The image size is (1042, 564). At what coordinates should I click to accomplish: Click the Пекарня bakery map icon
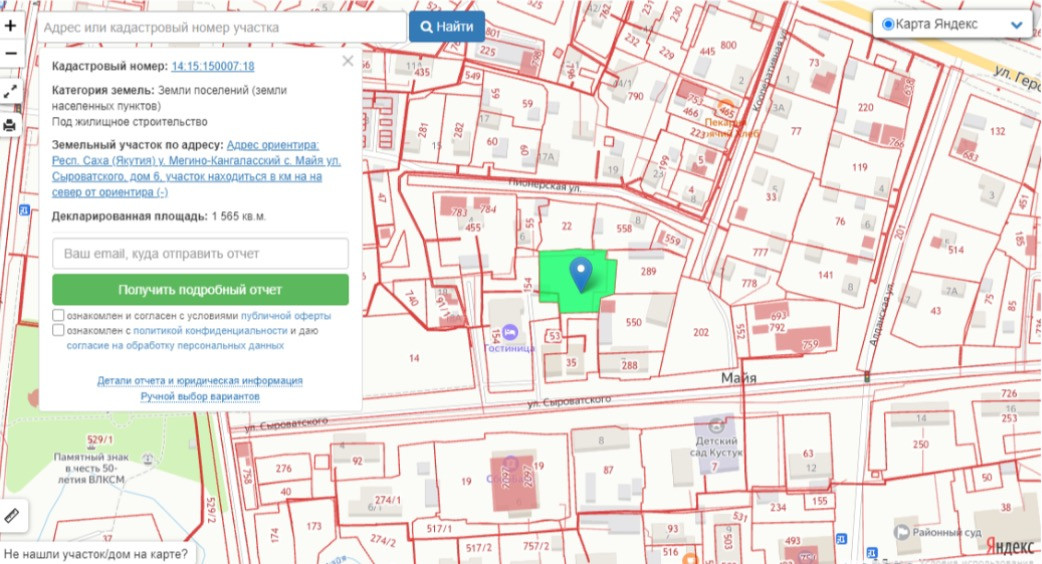point(726,107)
